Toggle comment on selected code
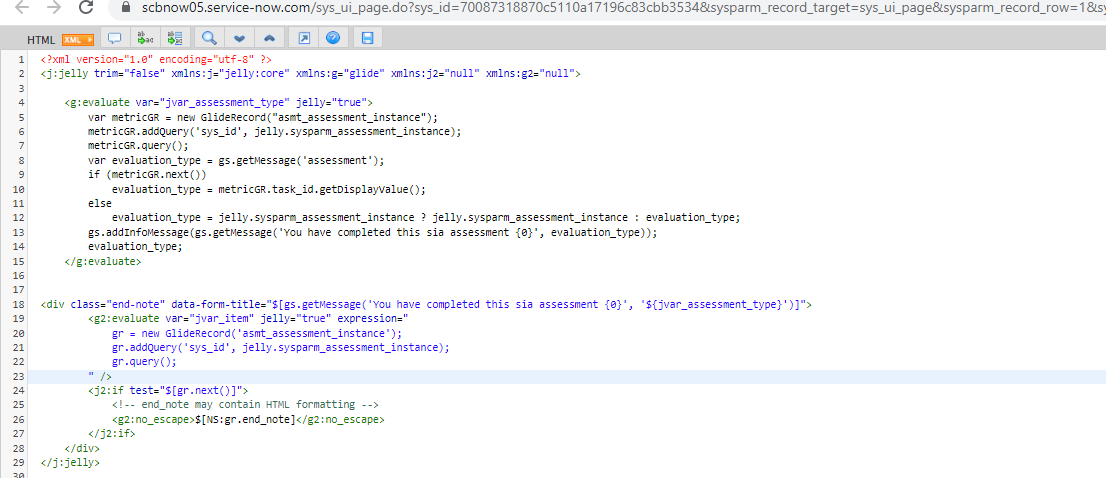 tap(115, 38)
